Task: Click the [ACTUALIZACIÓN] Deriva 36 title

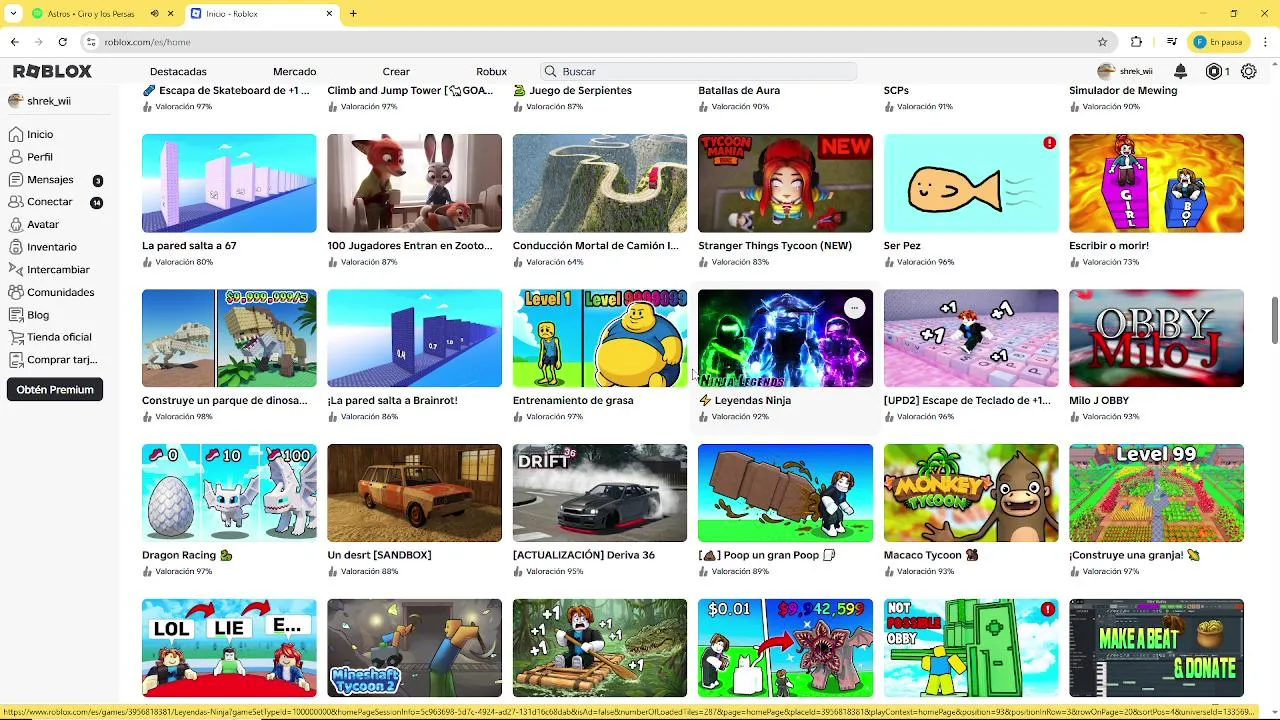Action: pyautogui.click(x=584, y=555)
